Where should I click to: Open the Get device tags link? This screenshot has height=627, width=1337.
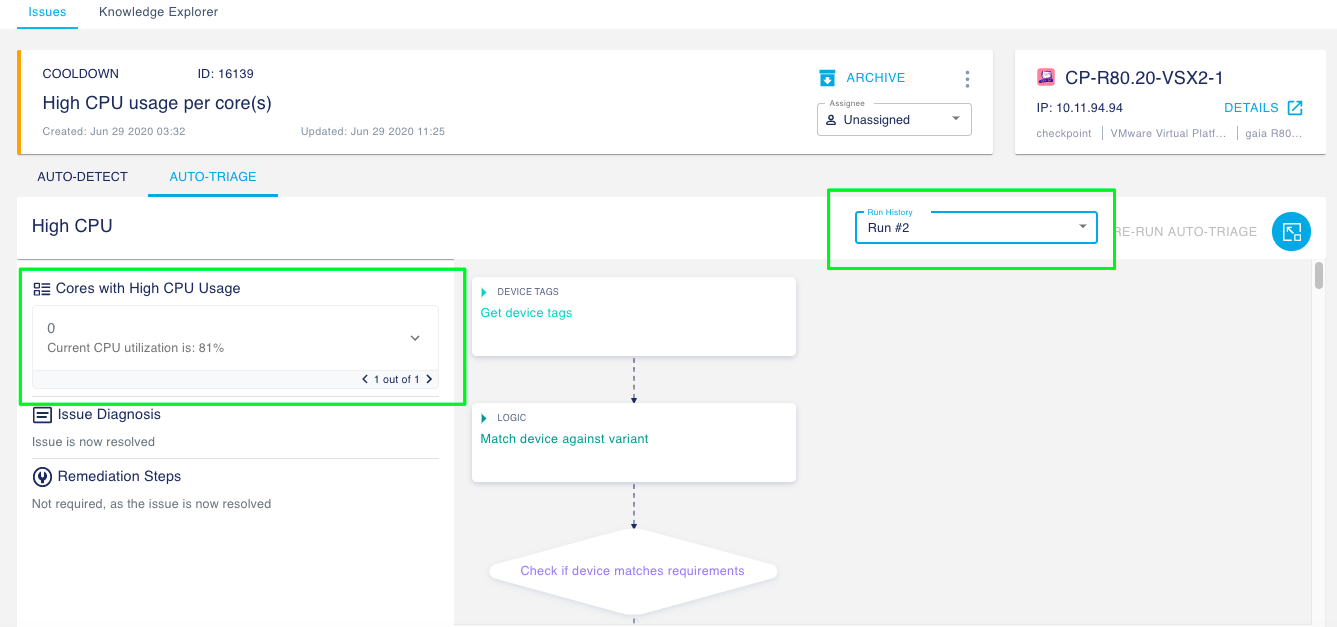pos(526,313)
